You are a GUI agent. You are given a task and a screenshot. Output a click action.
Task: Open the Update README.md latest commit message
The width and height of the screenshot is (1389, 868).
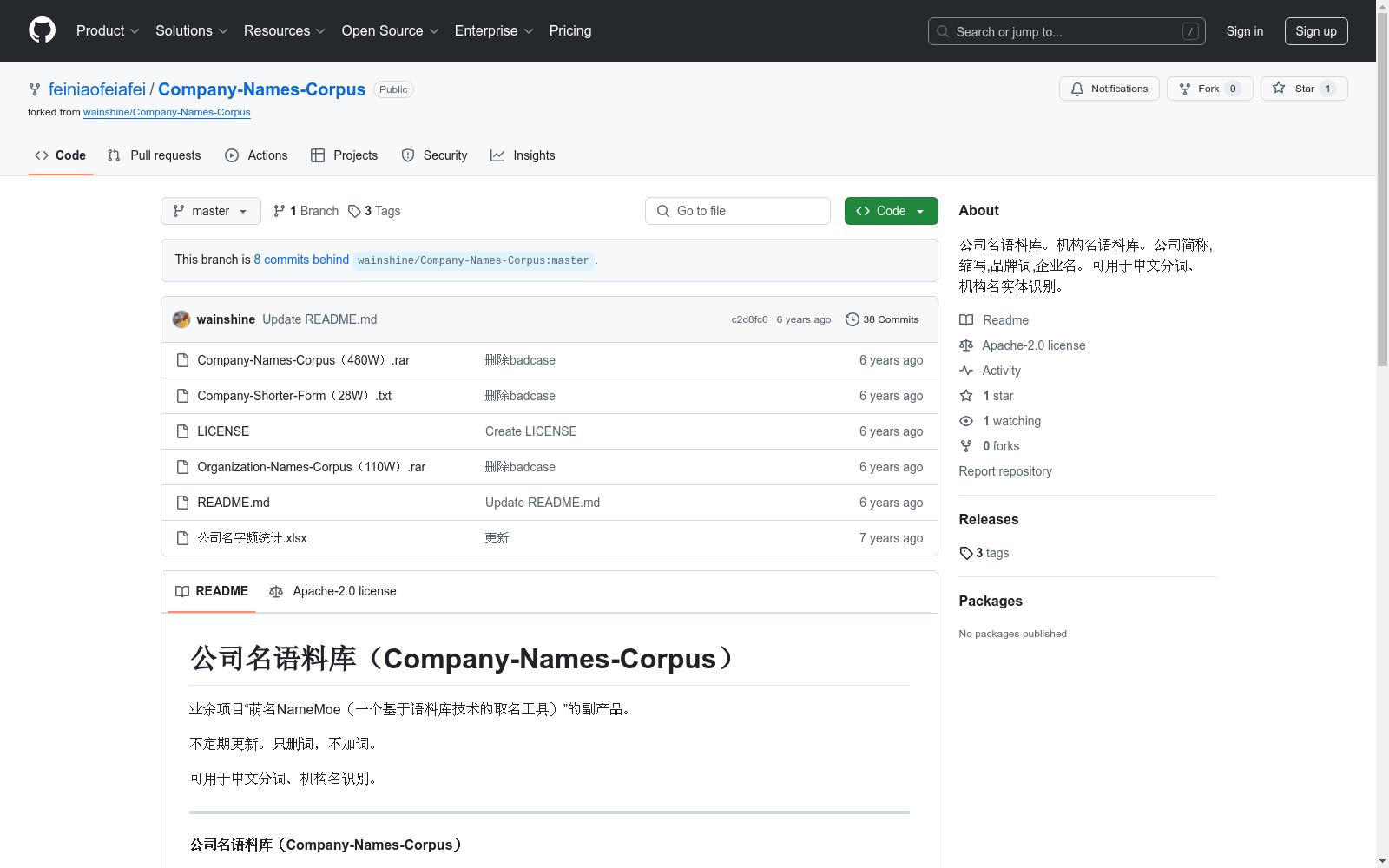click(319, 319)
